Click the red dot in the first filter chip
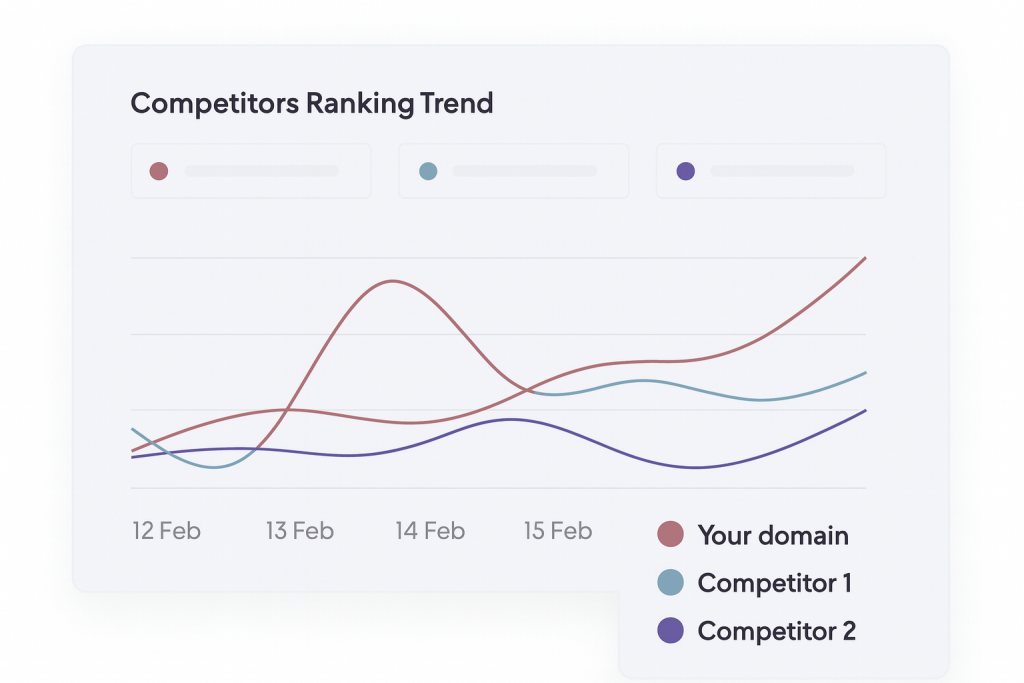The width and height of the screenshot is (1024, 683). coord(158,171)
